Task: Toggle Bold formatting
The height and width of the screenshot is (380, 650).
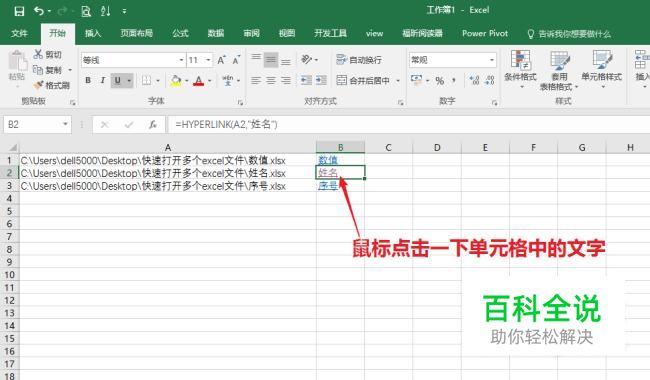Action: [x=88, y=80]
